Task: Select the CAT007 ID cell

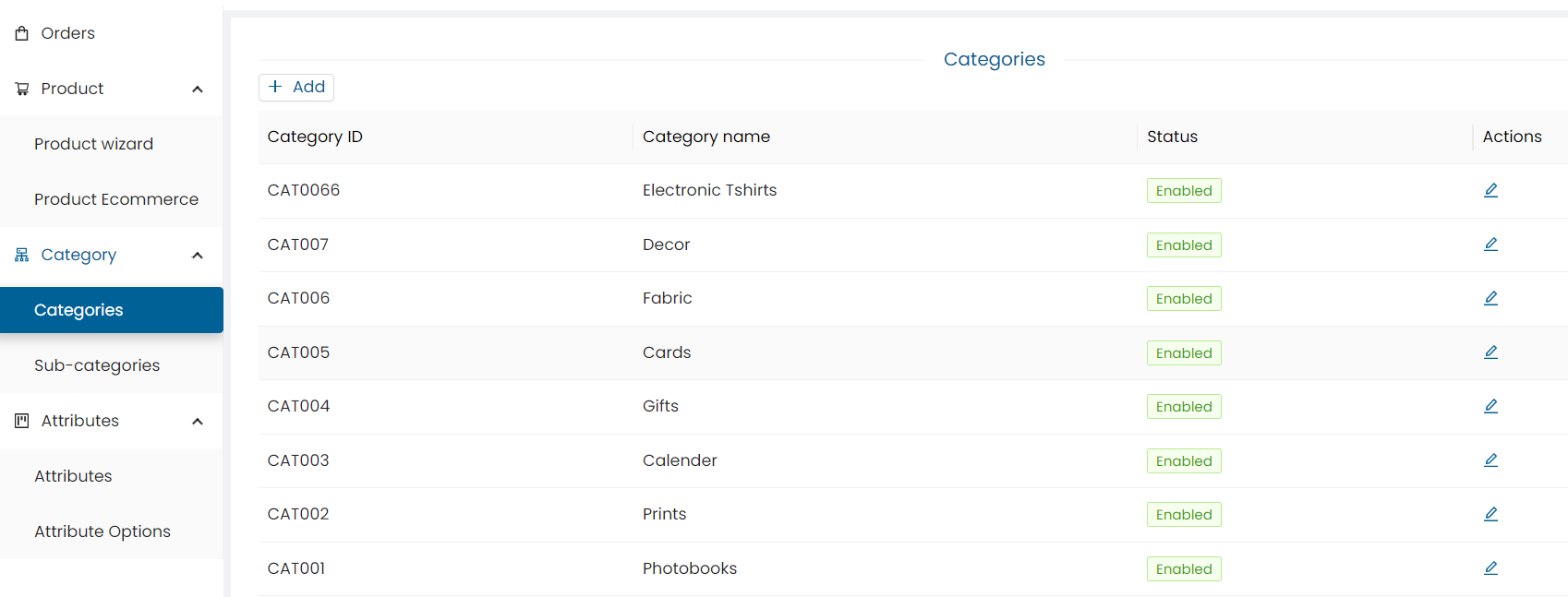Action: pos(298,245)
